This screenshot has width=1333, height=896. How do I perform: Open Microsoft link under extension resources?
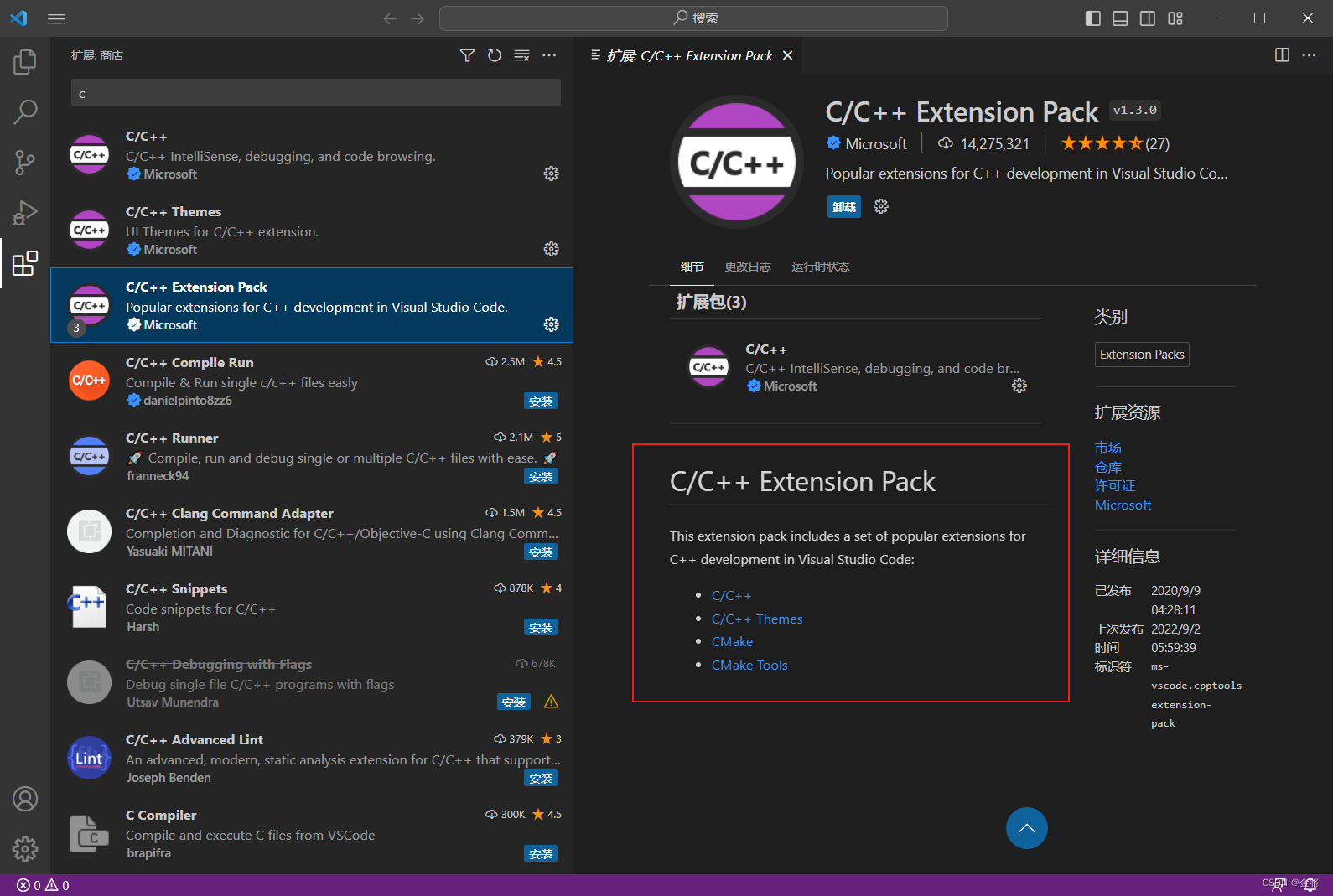coord(1123,505)
